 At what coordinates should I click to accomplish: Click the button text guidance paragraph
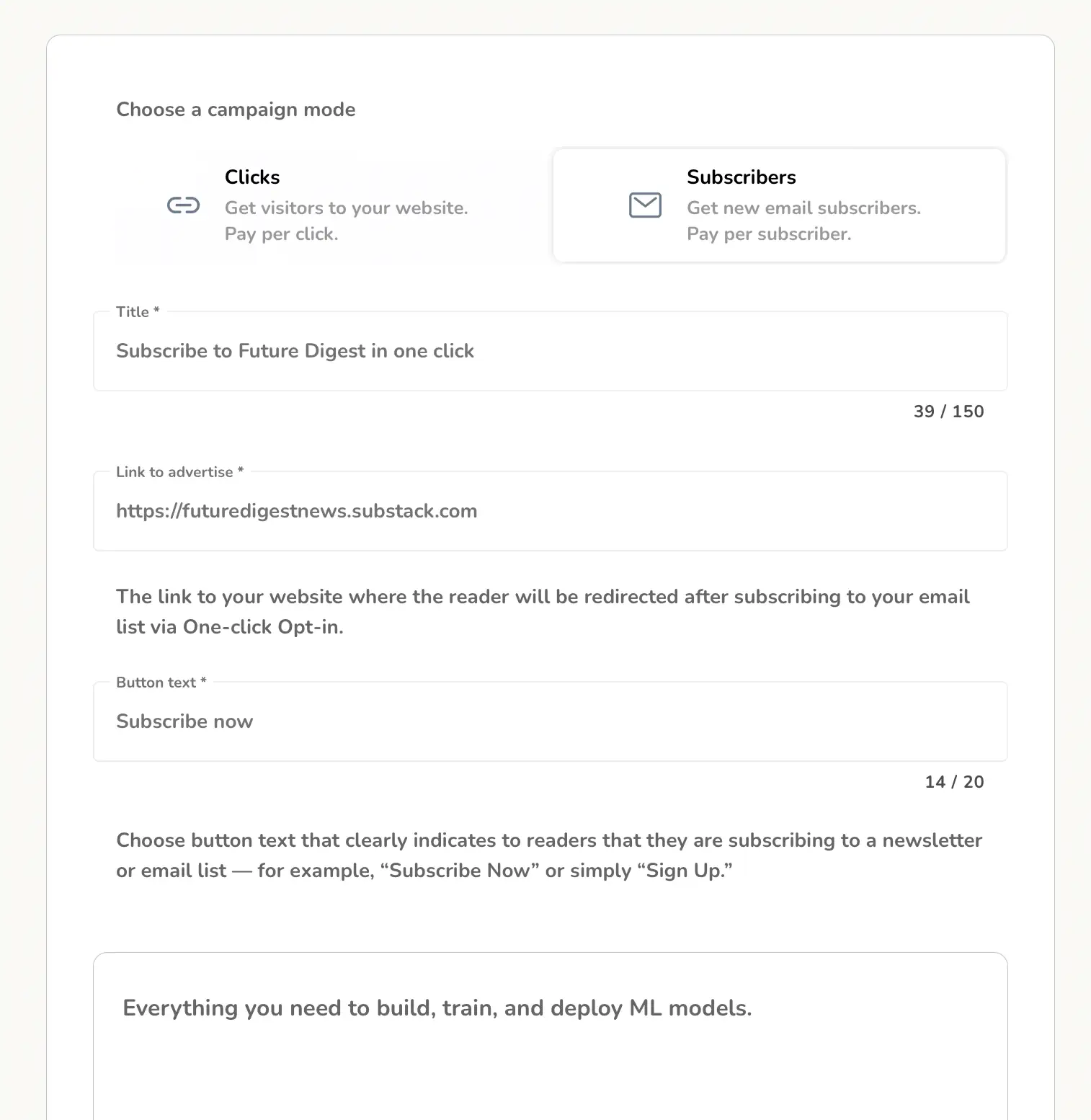[x=548, y=855]
